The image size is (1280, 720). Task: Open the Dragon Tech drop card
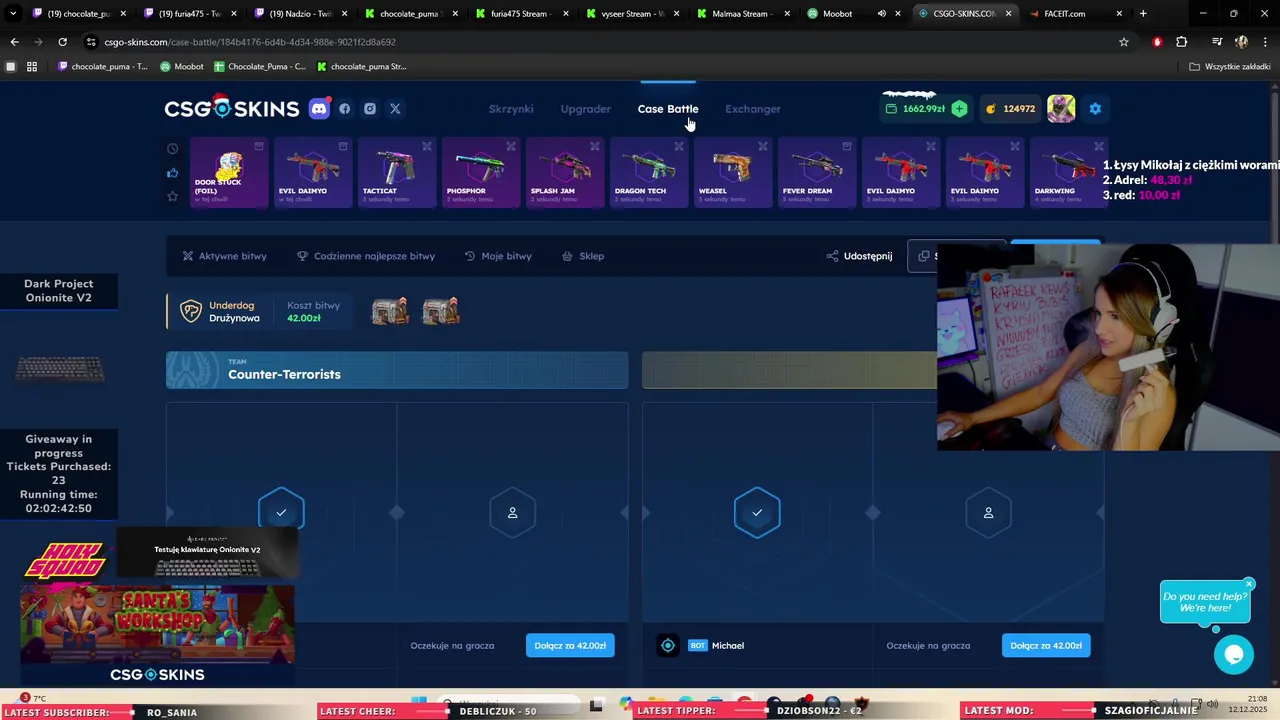point(649,173)
